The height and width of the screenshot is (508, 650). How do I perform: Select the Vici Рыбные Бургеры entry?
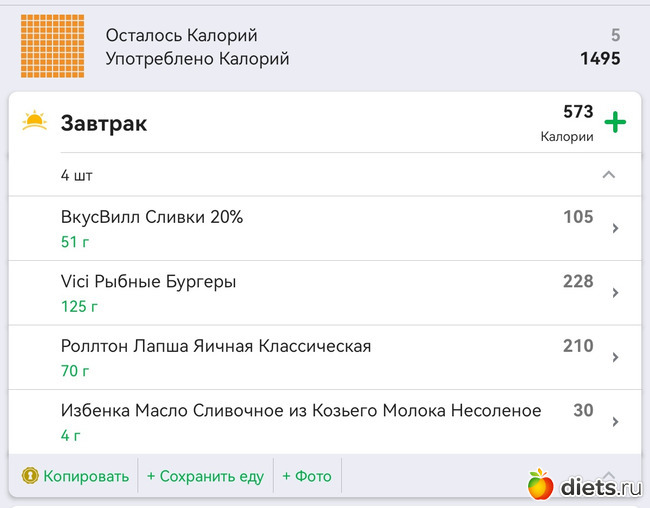tap(149, 282)
